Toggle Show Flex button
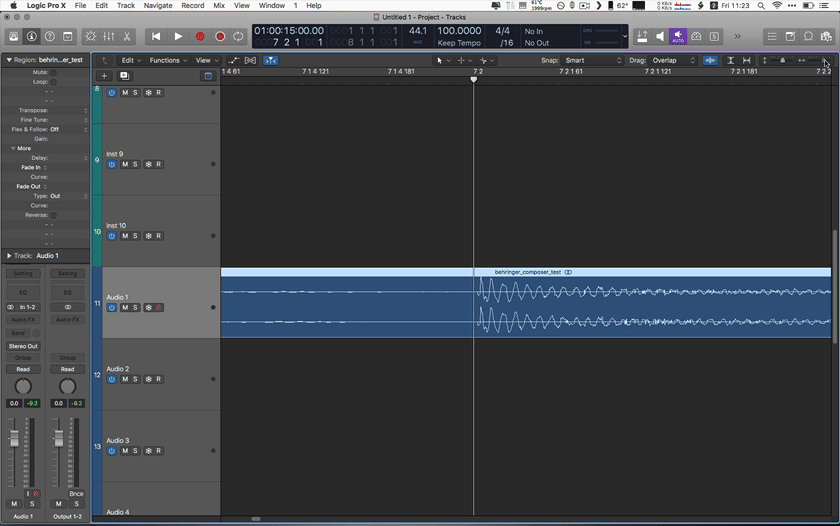The height and width of the screenshot is (526, 840). pos(250,61)
